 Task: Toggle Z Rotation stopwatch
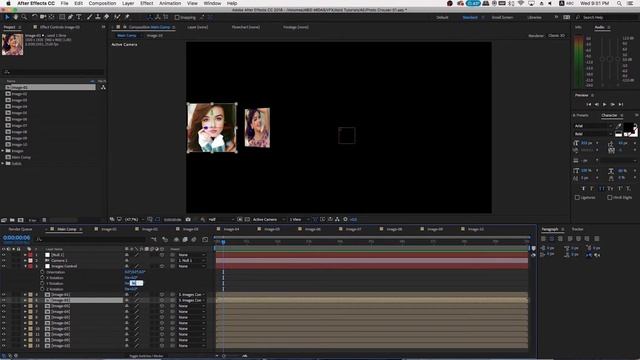click(x=42, y=289)
